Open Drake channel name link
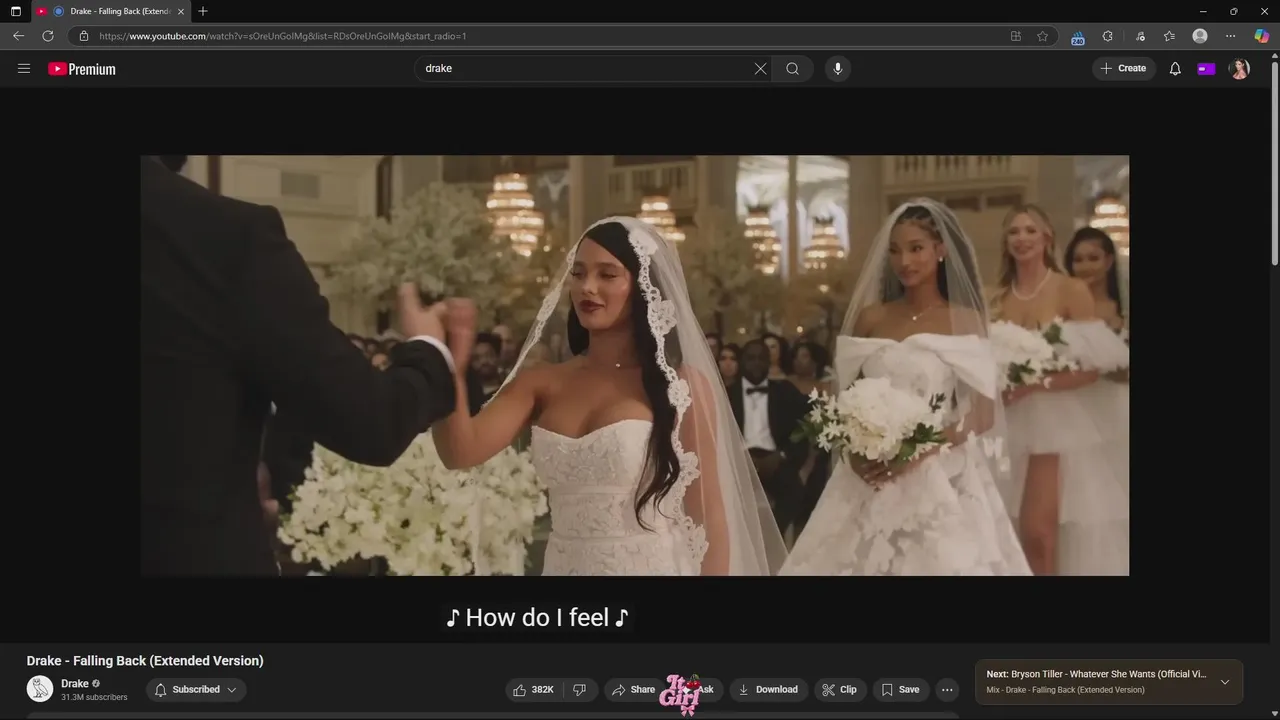The height and width of the screenshot is (720, 1280). pos(75,684)
